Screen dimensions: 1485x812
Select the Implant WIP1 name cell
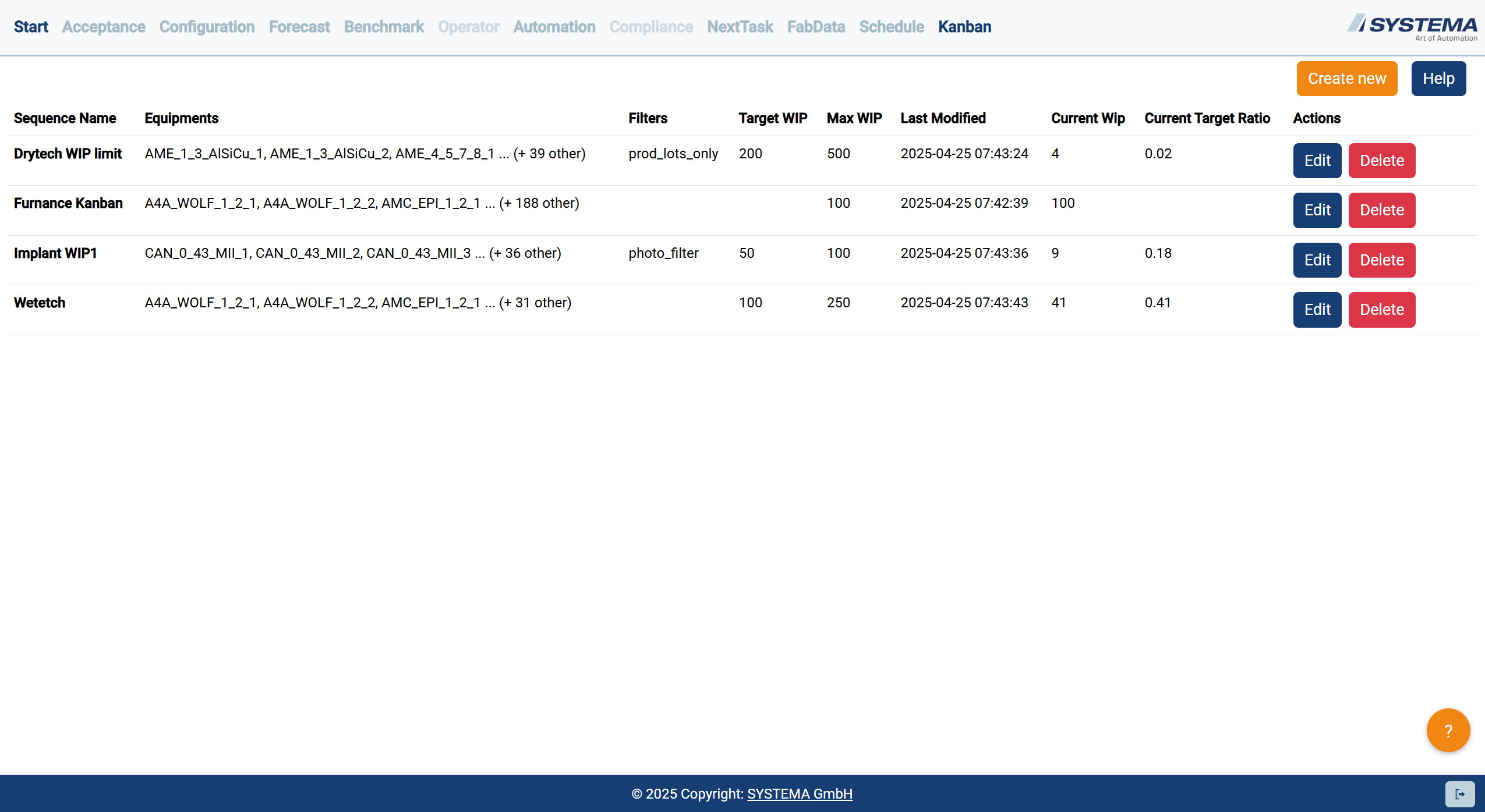coord(55,253)
